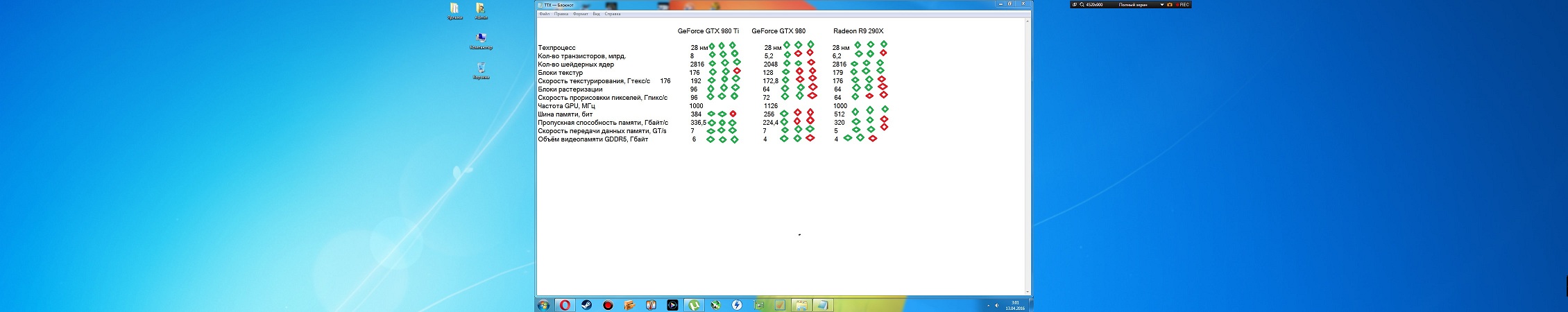
Task: Click the Блоки текстур row label
Action: (x=560, y=73)
